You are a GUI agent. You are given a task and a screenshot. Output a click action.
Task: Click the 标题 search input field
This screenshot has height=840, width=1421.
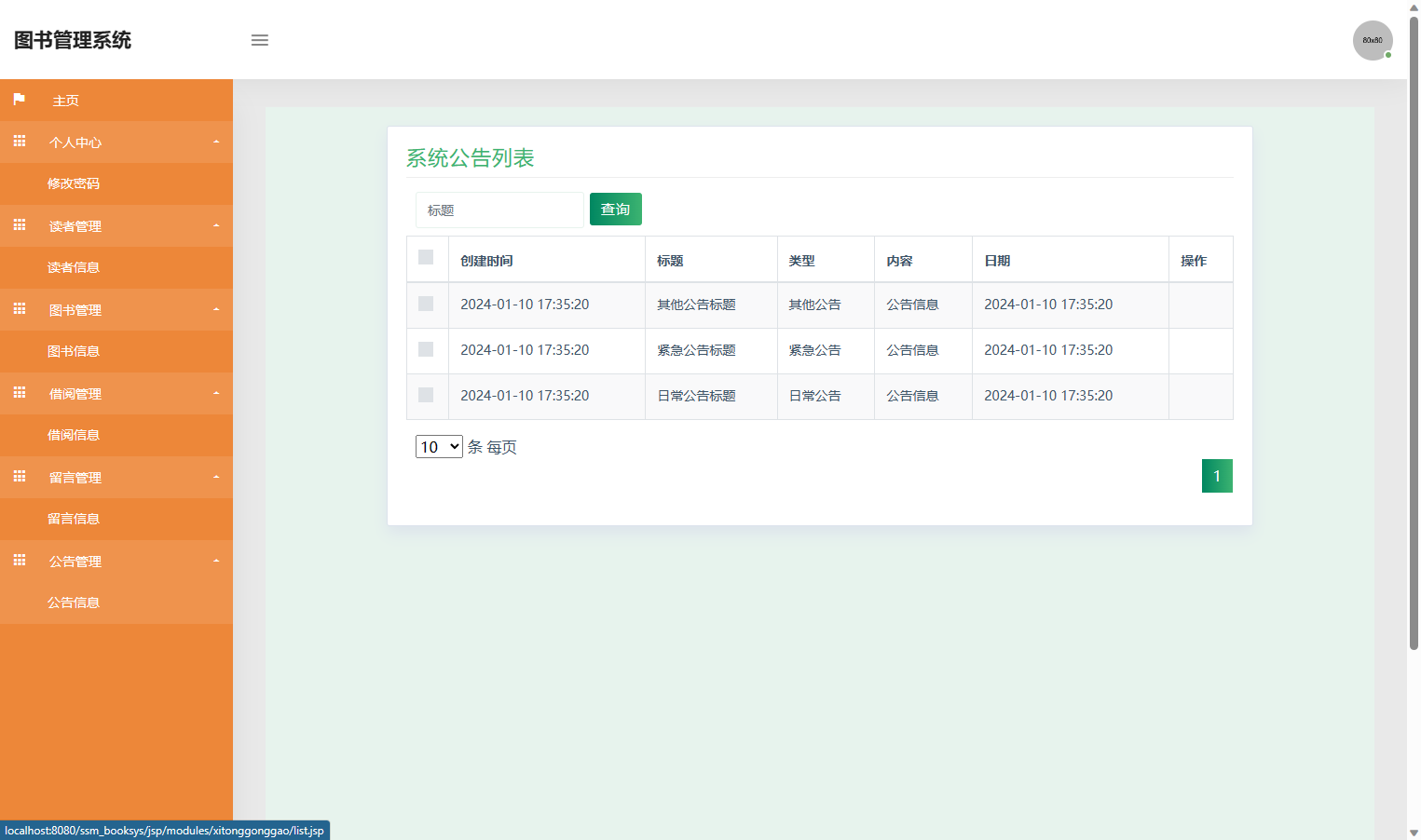tap(499, 210)
